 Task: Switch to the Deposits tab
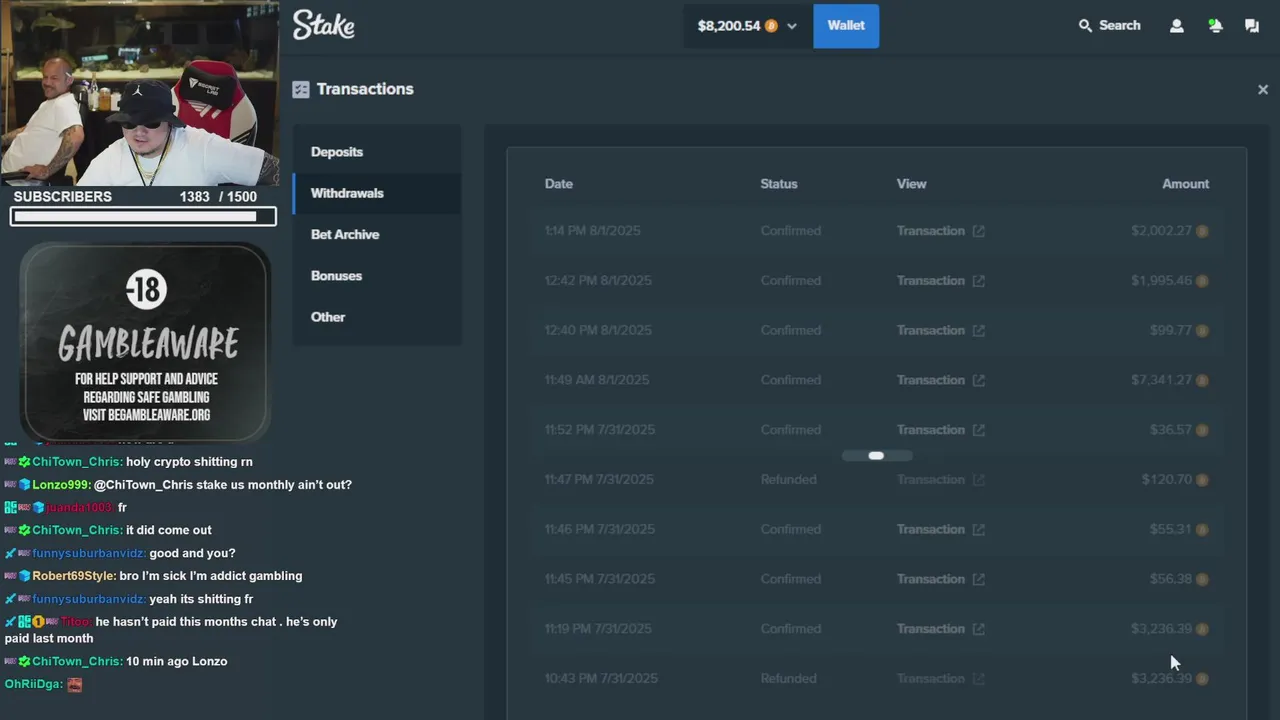coord(377,152)
